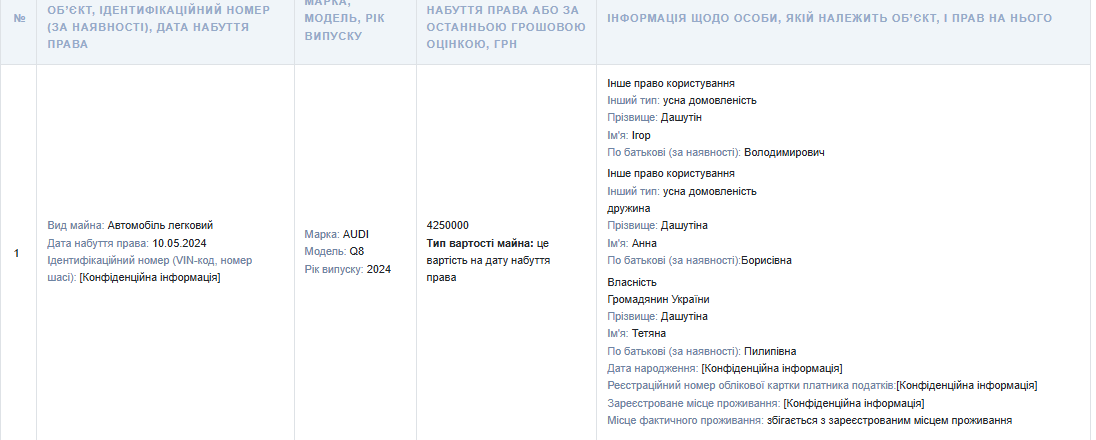This screenshot has width=1096, height=440.
Task: Select the first name Тетяна
Action: coord(649,333)
